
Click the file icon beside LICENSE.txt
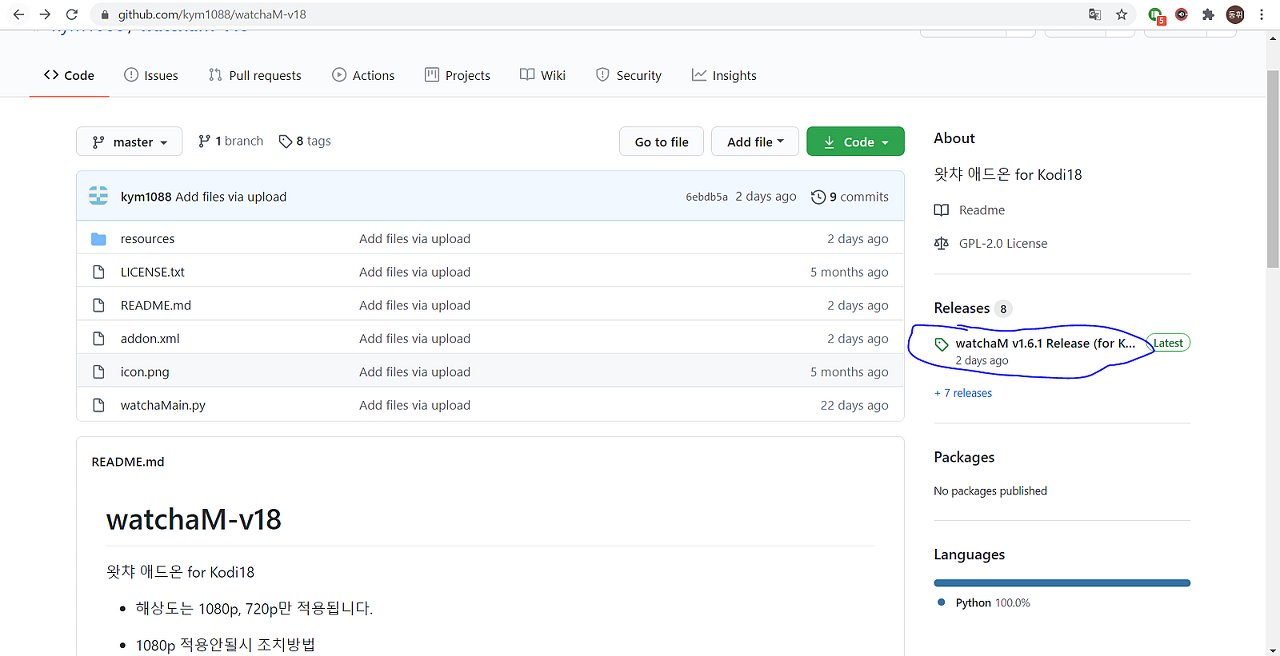click(98, 272)
